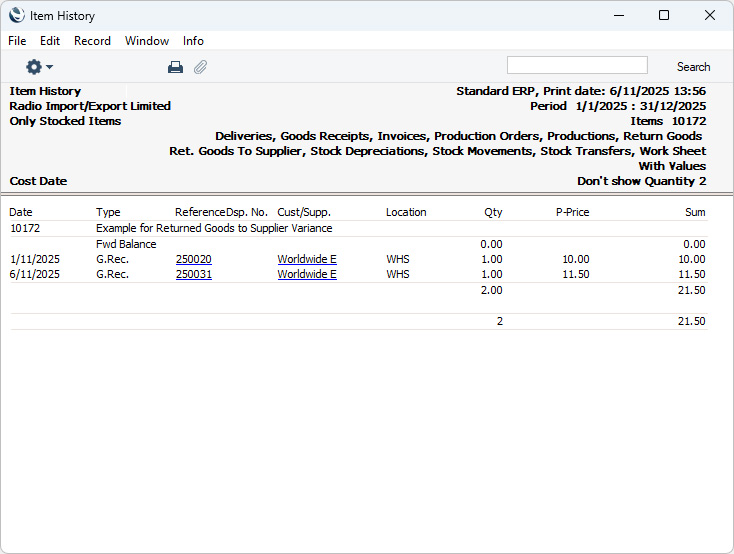Open the Edit menu
Viewport: 734px width, 554px height.
point(50,41)
